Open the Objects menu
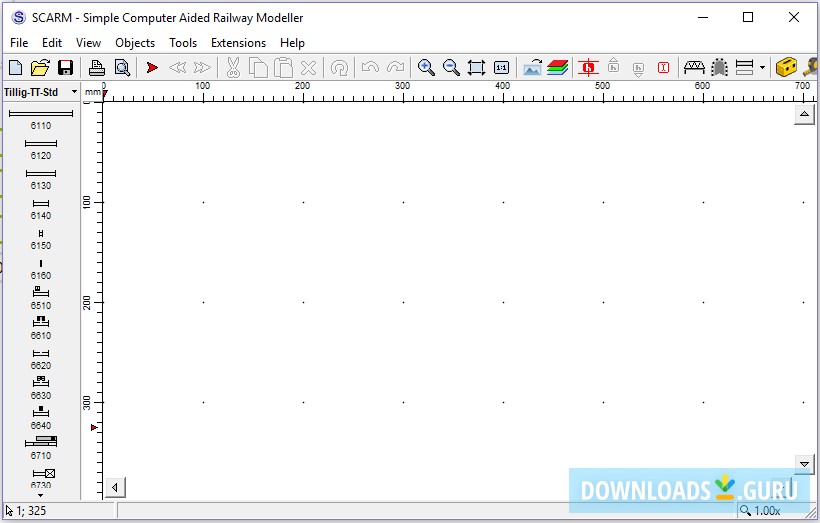The image size is (820, 523). pyautogui.click(x=135, y=43)
